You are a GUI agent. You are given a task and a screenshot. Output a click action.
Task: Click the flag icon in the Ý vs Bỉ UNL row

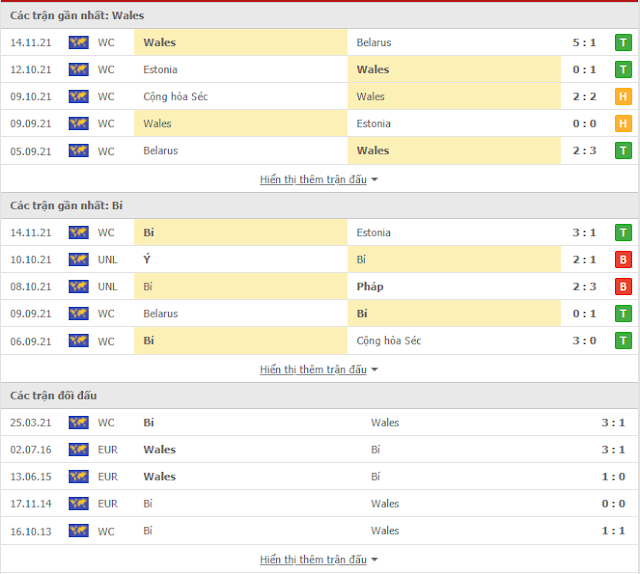click(78, 260)
